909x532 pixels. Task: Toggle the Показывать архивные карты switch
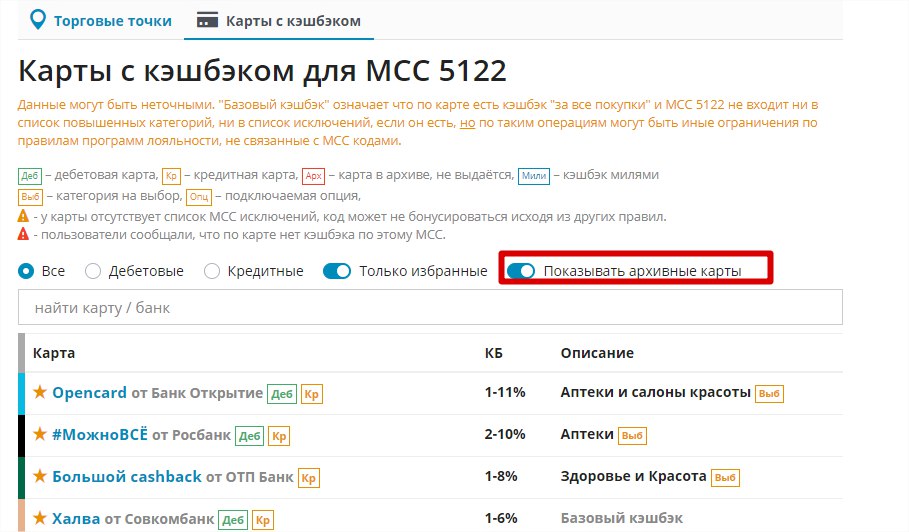521,271
